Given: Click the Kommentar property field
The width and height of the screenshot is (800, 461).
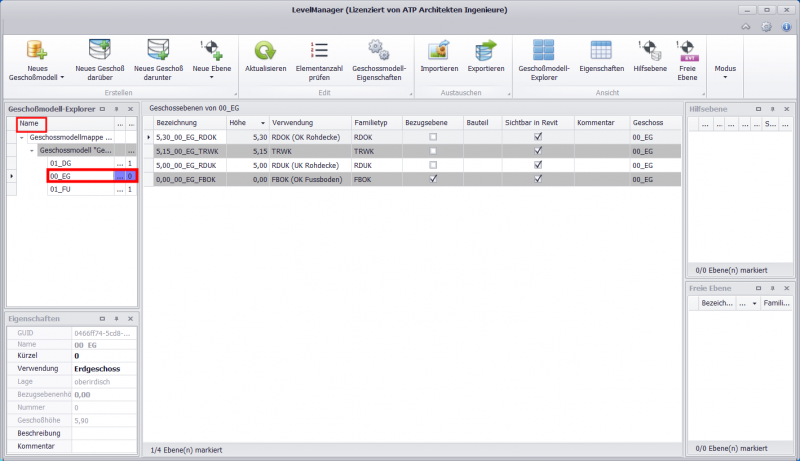Looking at the screenshot, I should (x=104, y=446).
